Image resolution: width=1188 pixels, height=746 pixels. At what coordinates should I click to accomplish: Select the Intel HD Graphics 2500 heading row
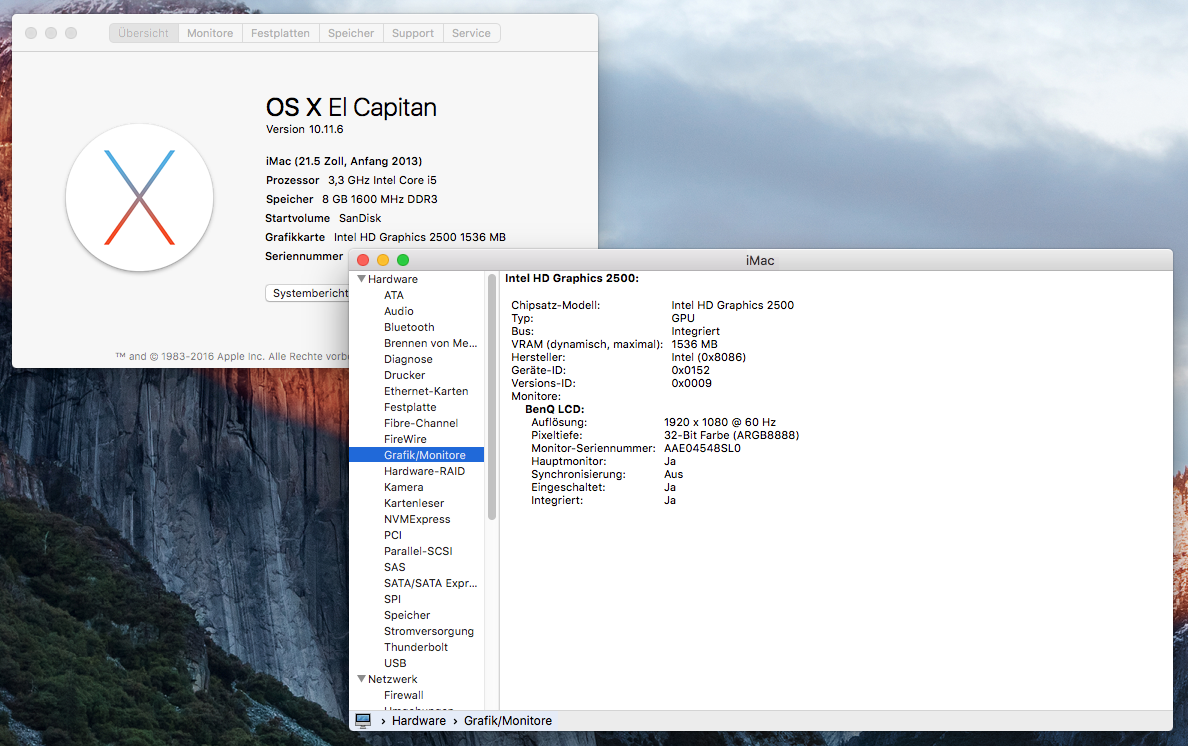tap(572, 278)
